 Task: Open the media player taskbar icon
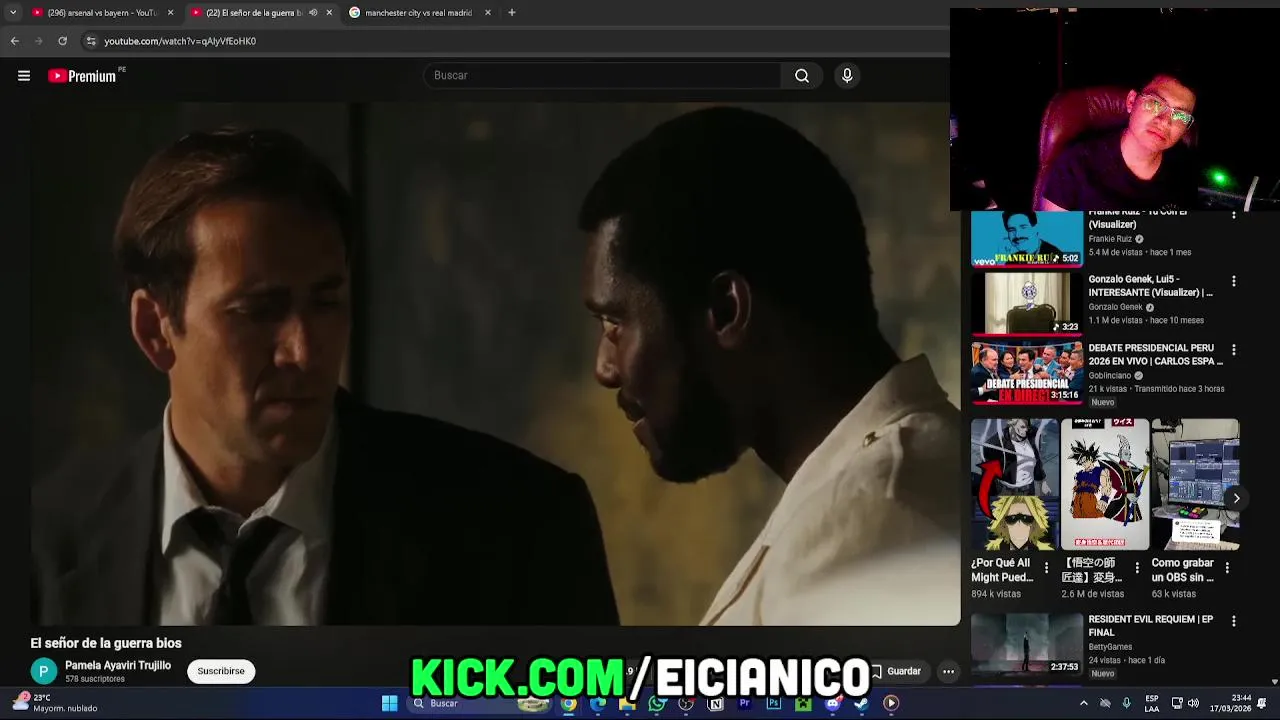(891, 703)
